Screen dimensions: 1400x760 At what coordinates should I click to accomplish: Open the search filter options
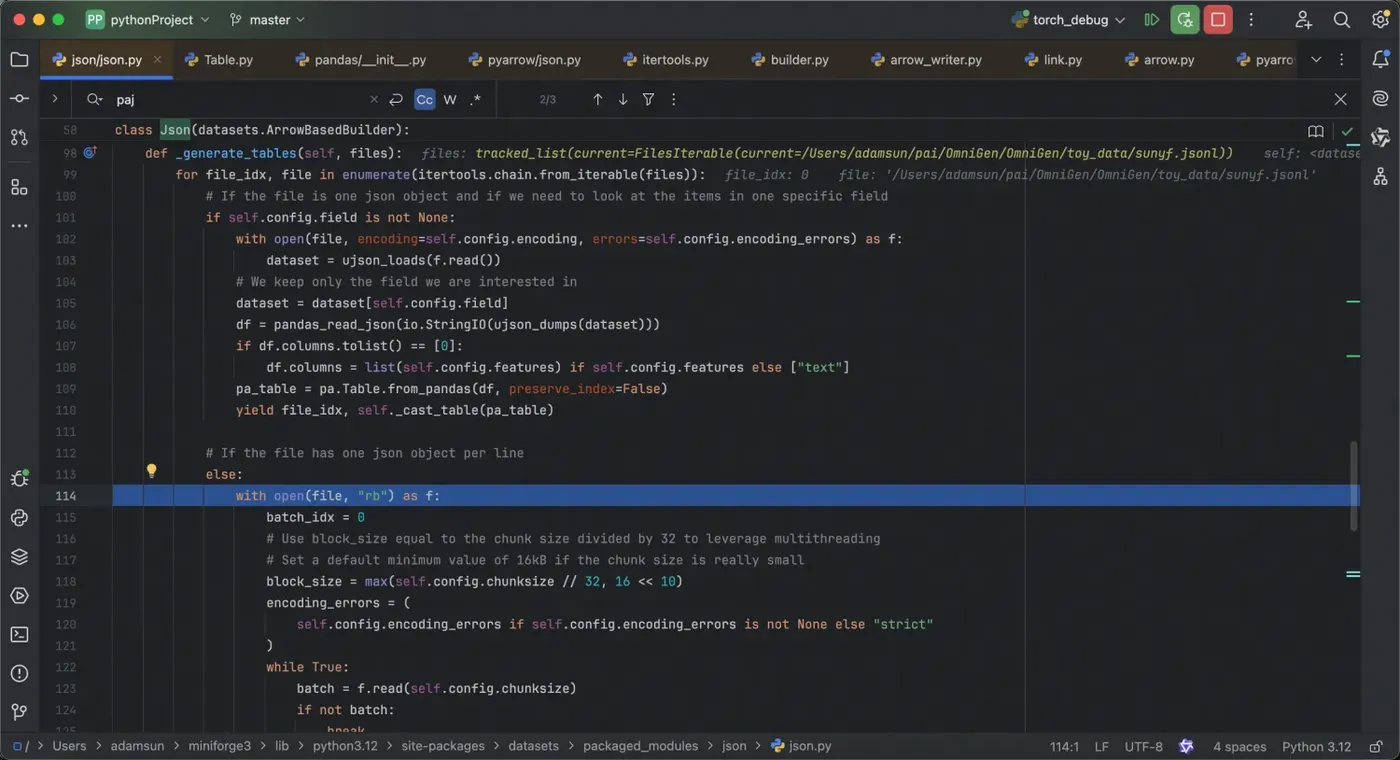coord(648,99)
